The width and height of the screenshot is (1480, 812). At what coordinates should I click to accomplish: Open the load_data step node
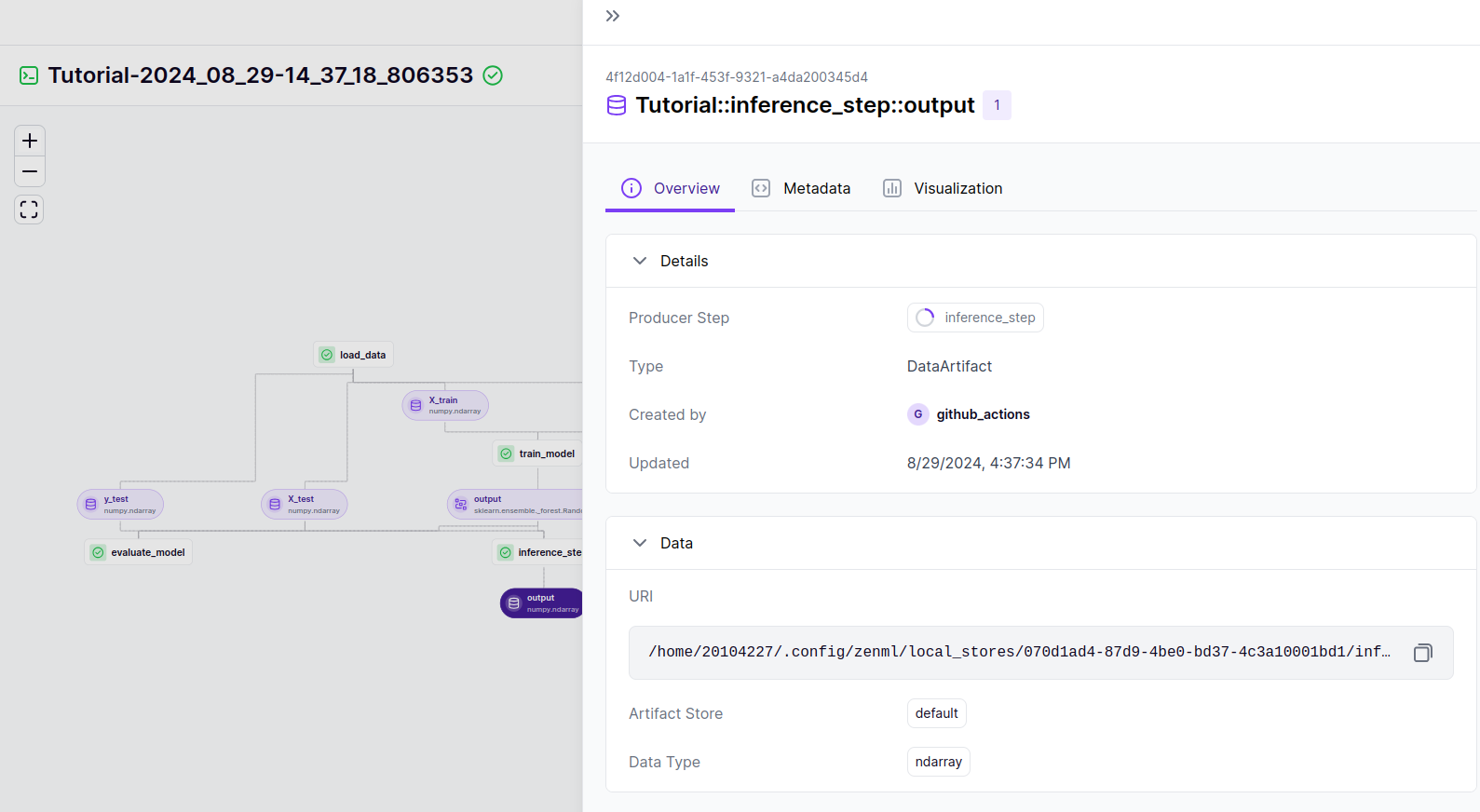[353, 355]
